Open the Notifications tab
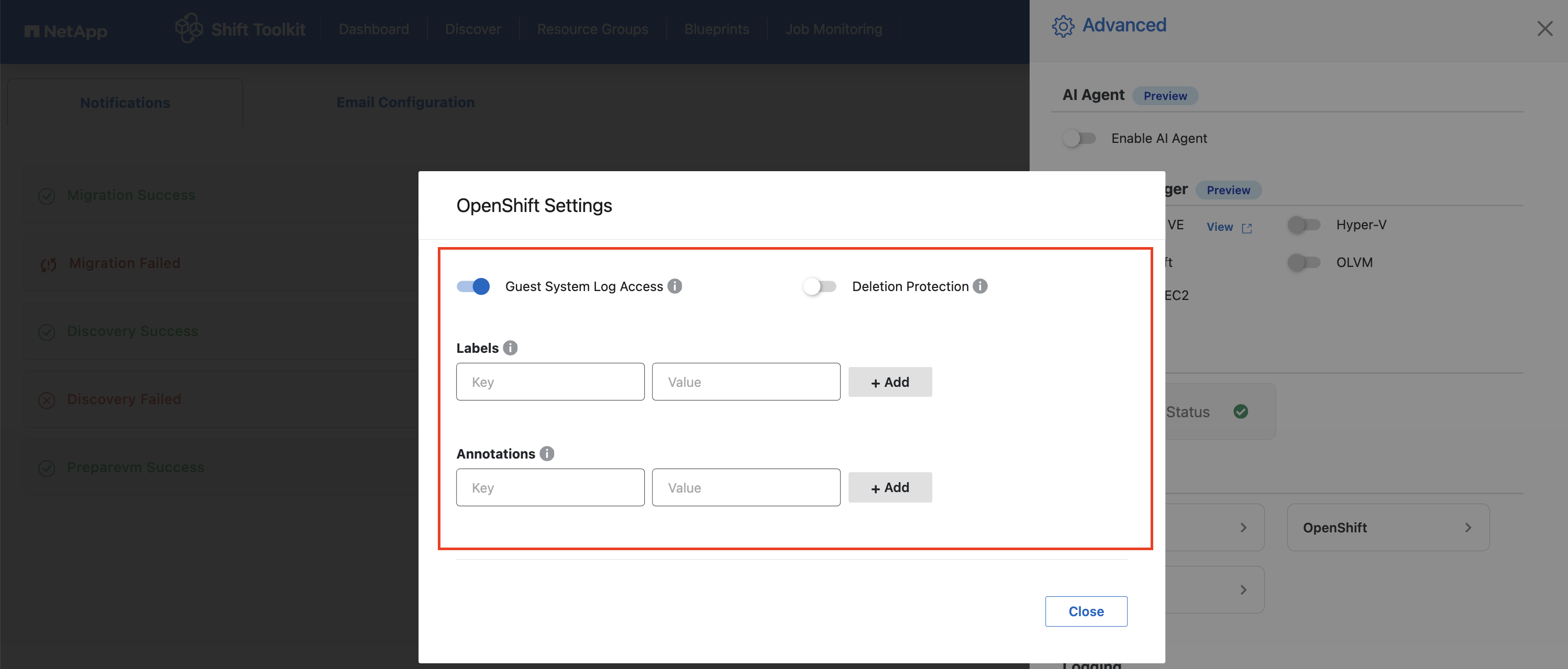The height and width of the screenshot is (669, 1568). (125, 103)
